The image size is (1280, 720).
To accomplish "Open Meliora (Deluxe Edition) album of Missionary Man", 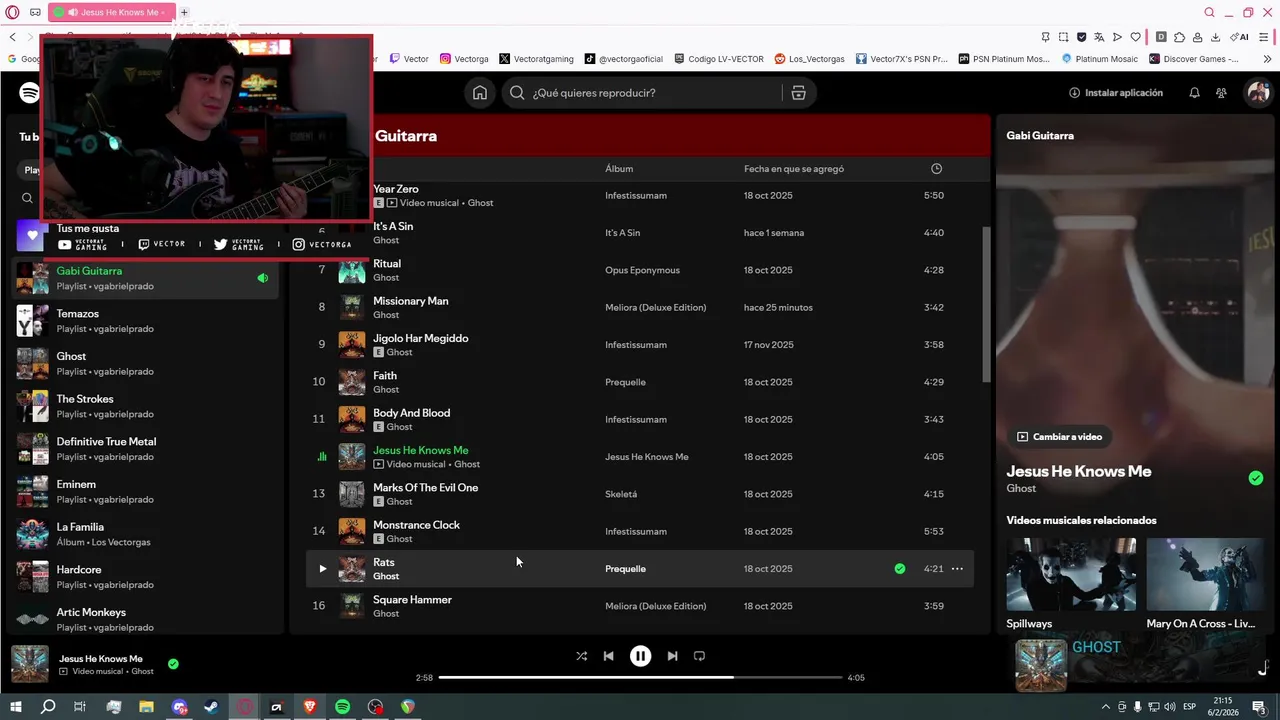I will click(655, 308).
